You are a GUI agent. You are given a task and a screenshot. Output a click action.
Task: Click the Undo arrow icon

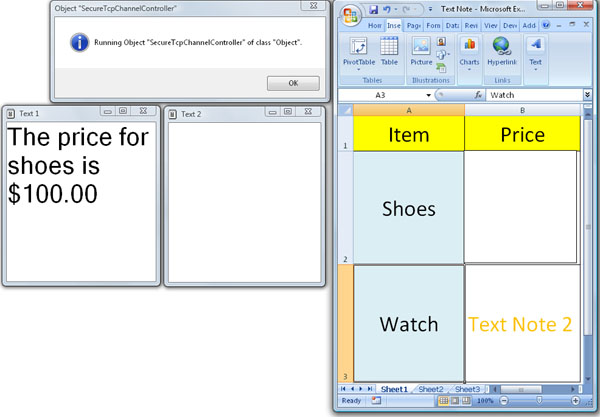click(x=386, y=9)
